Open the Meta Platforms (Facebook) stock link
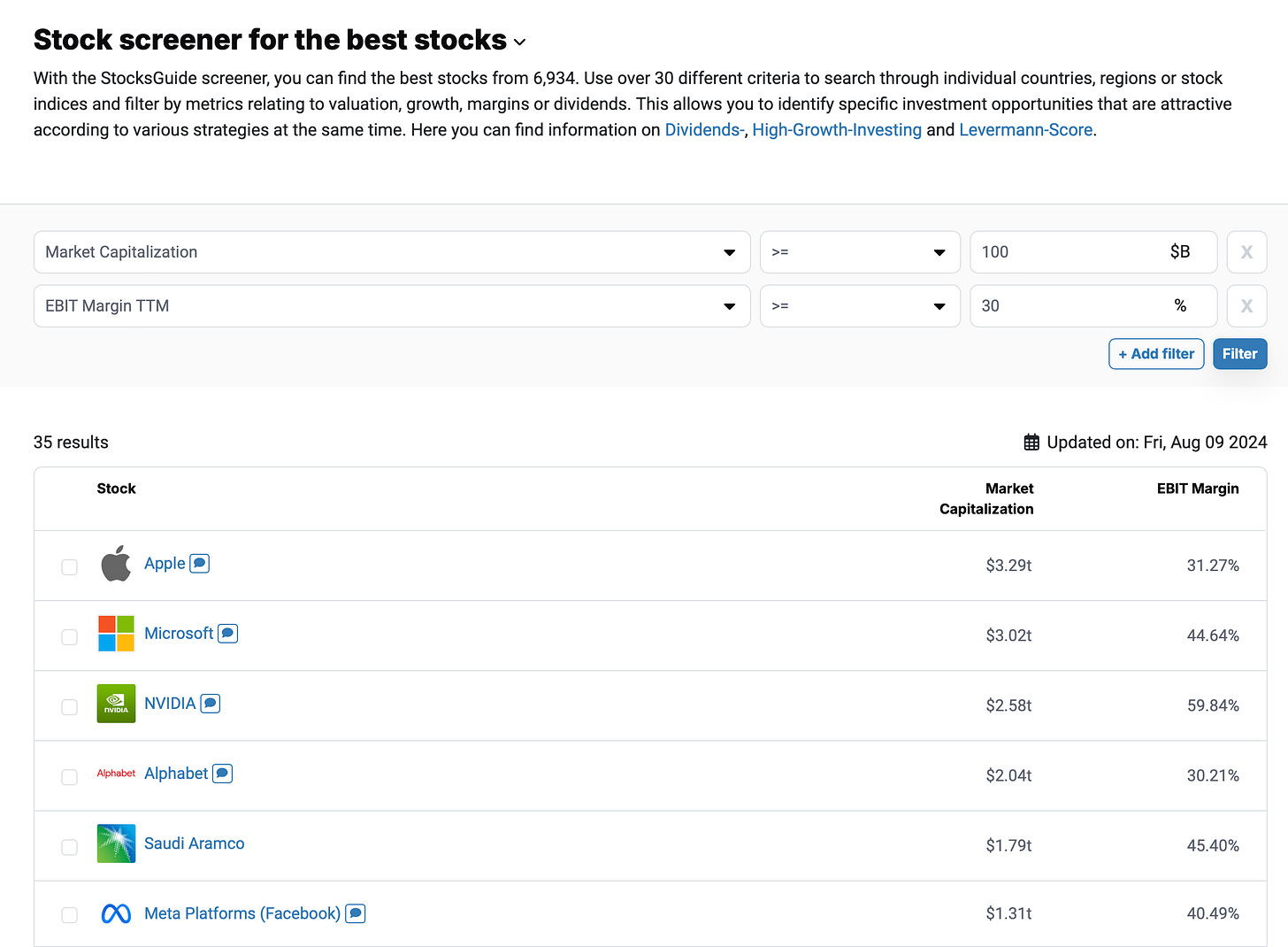Screen dimensions: 1288x947 (242, 913)
